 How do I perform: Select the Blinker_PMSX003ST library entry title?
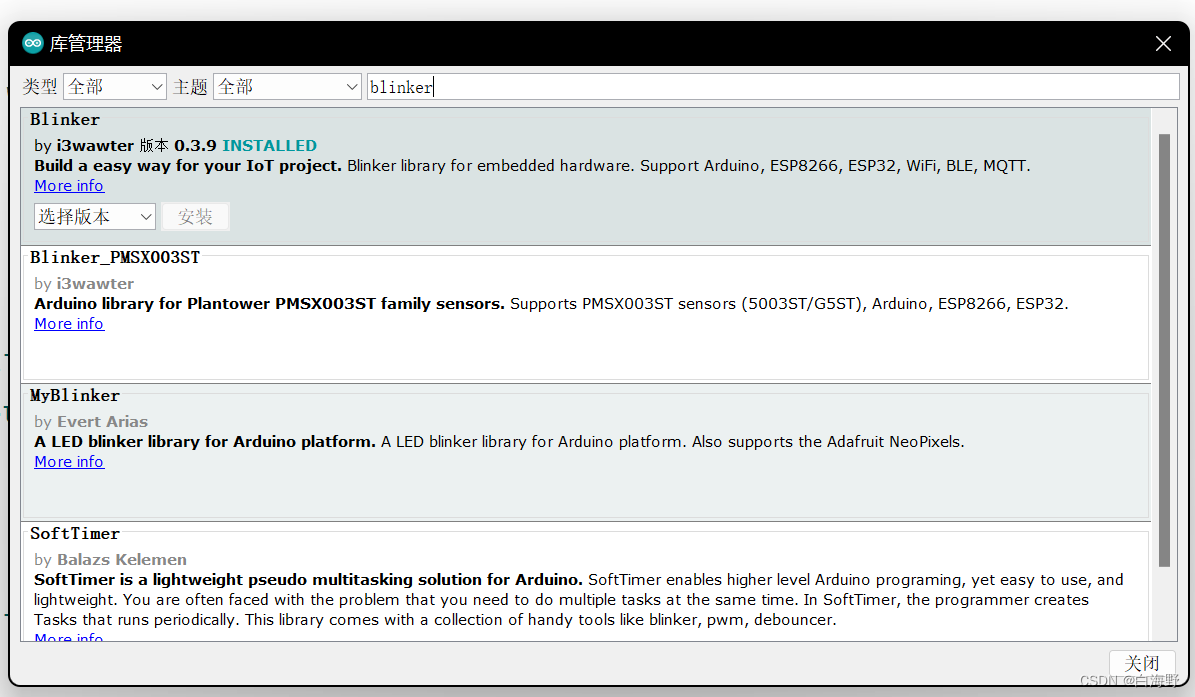tap(115, 257)
